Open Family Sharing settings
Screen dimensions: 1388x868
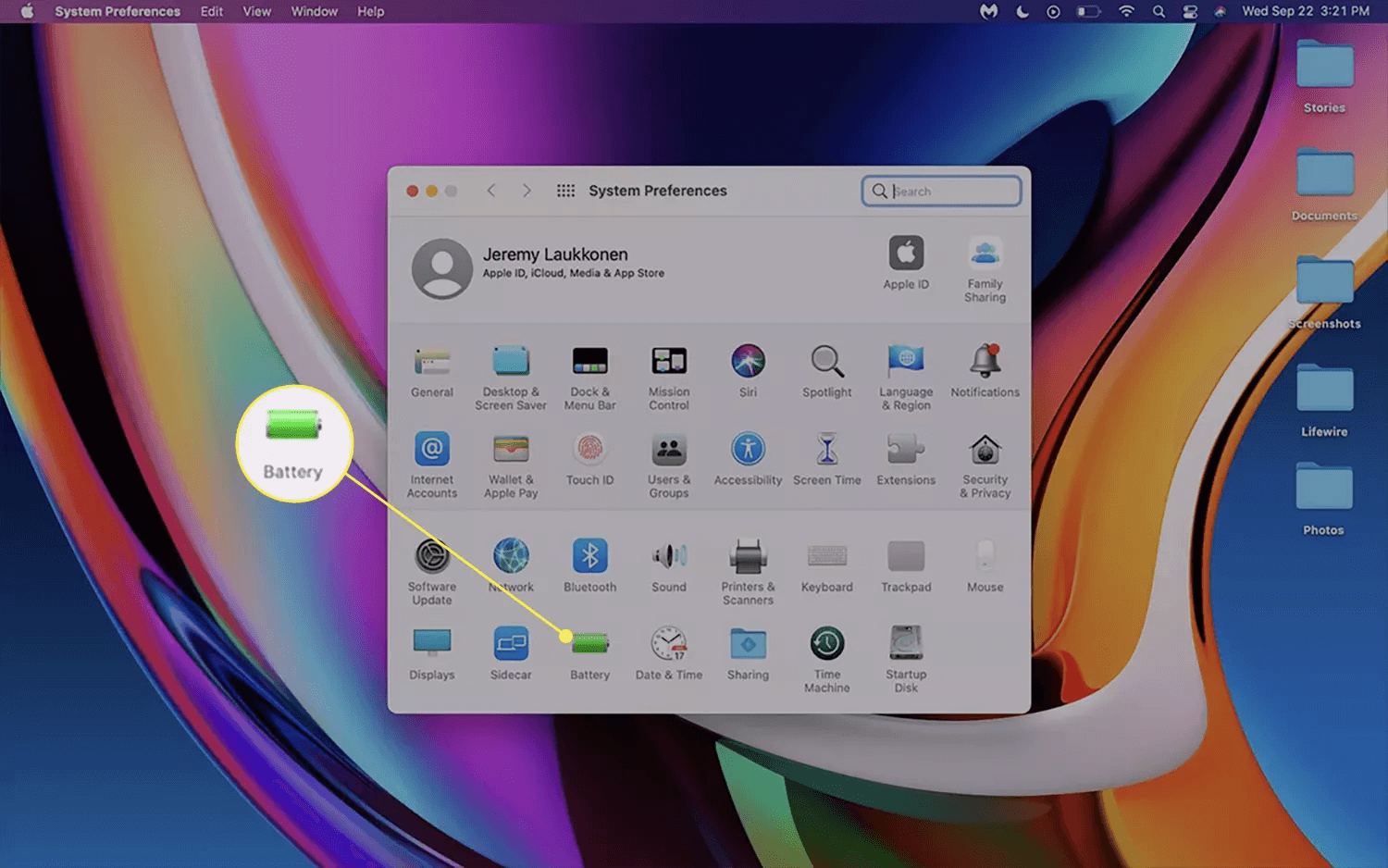tap(985, 269)
